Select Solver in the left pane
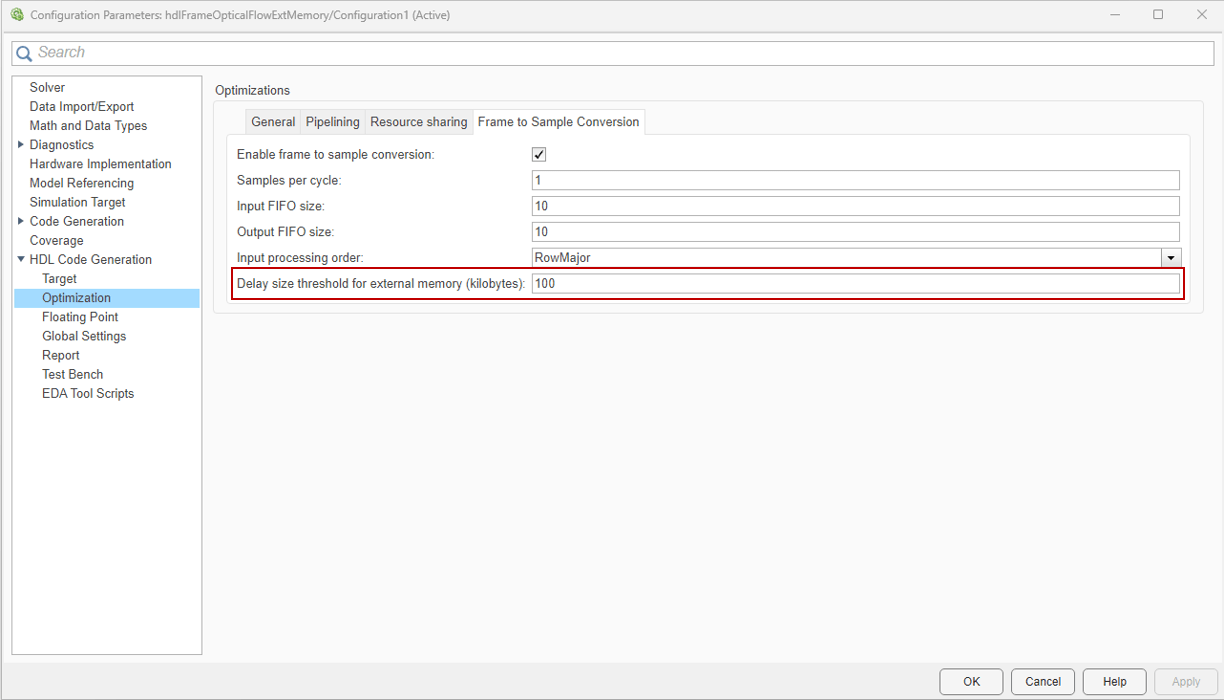 (x=47, y=88)
